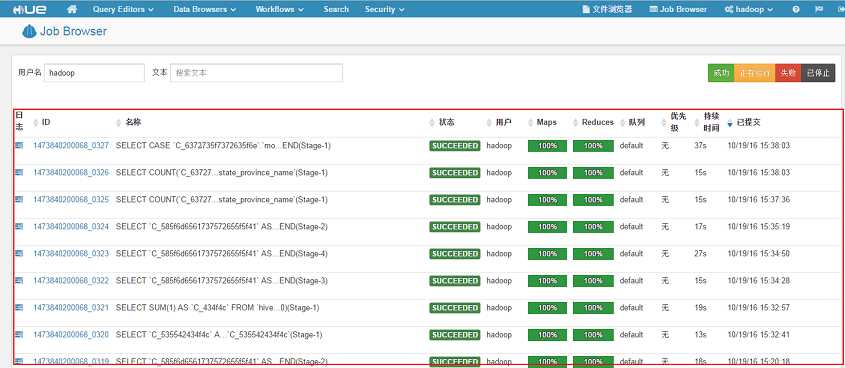The height and width of the screenshot is (368, 845).
Task: Click SUCCEEDED badge for job 0322
Action: point(455,281)
